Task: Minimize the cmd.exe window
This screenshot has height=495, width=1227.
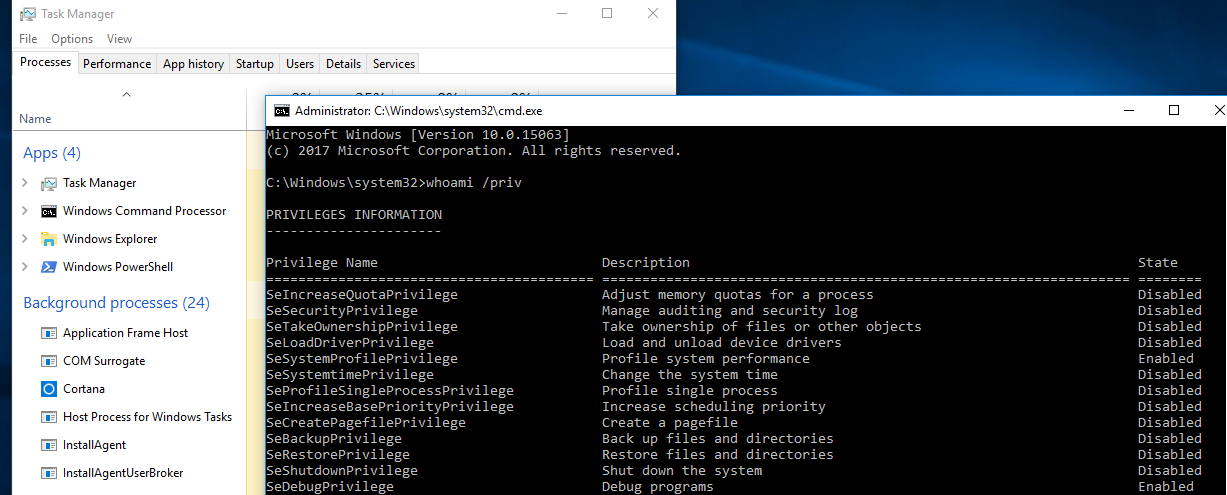Action: [1128, 111]
